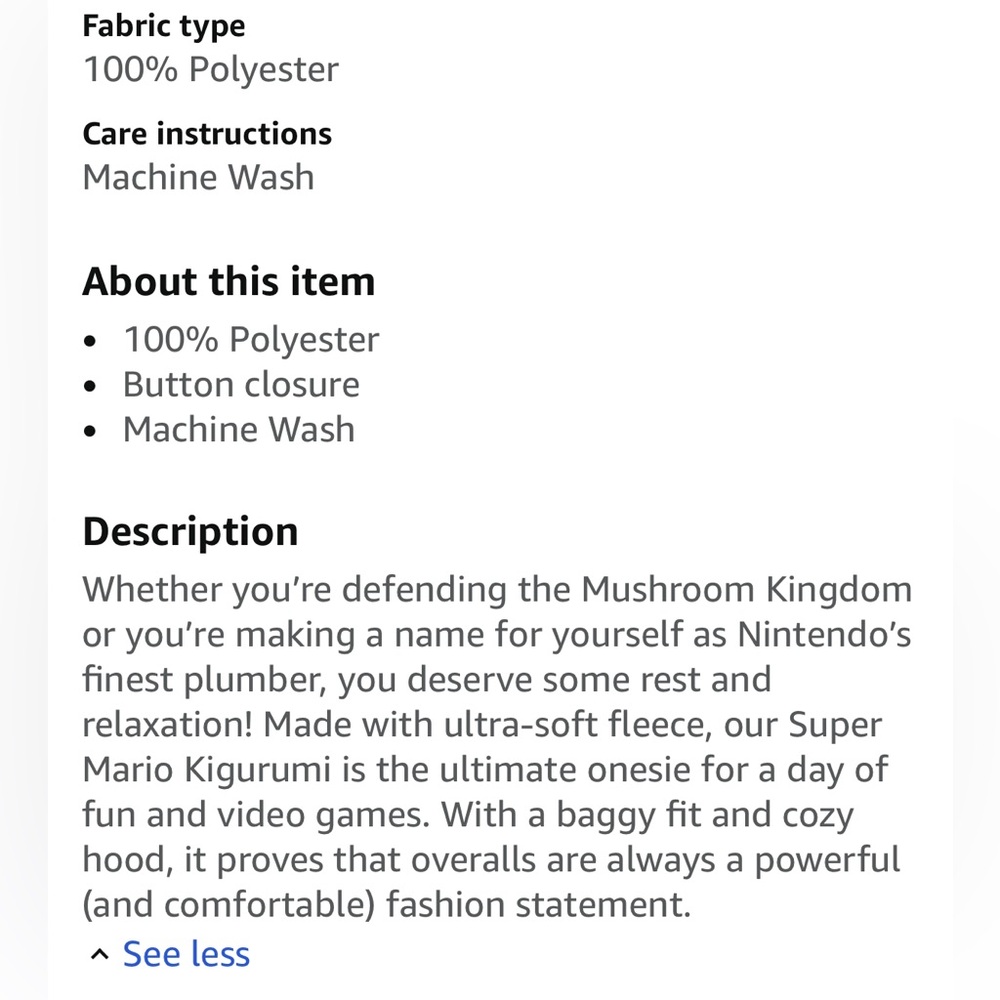The height and width of the screenshot is (1000, 1000).
Task: Click the Care instructions label
Action: point(207,134)
